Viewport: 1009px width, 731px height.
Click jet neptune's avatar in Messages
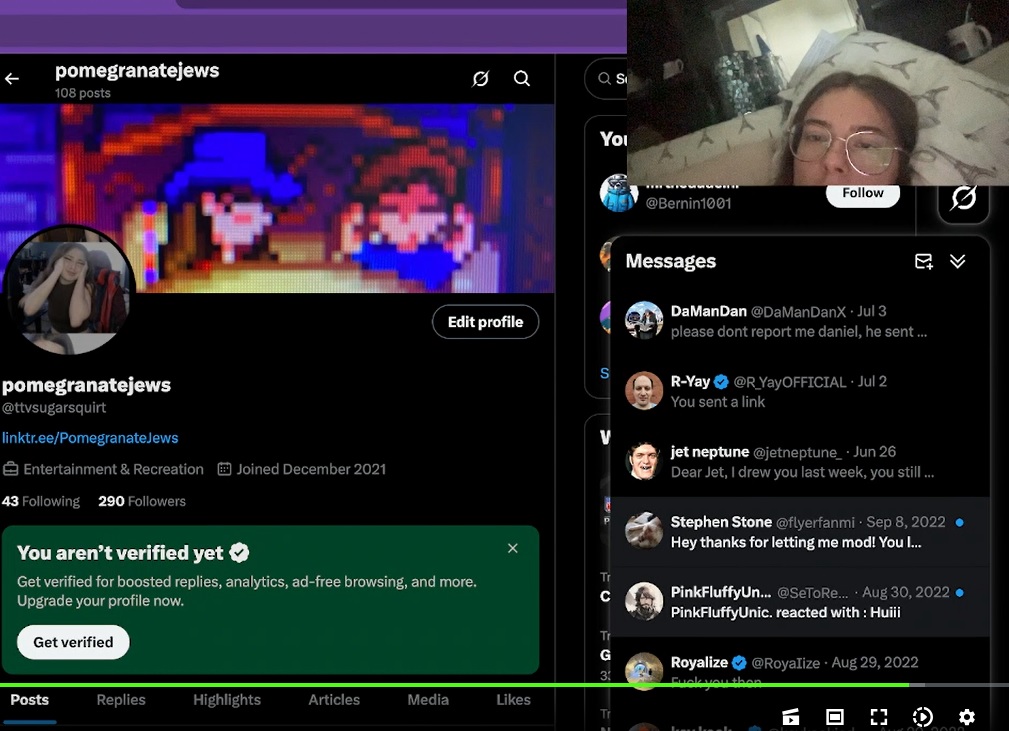pos(643,461)
